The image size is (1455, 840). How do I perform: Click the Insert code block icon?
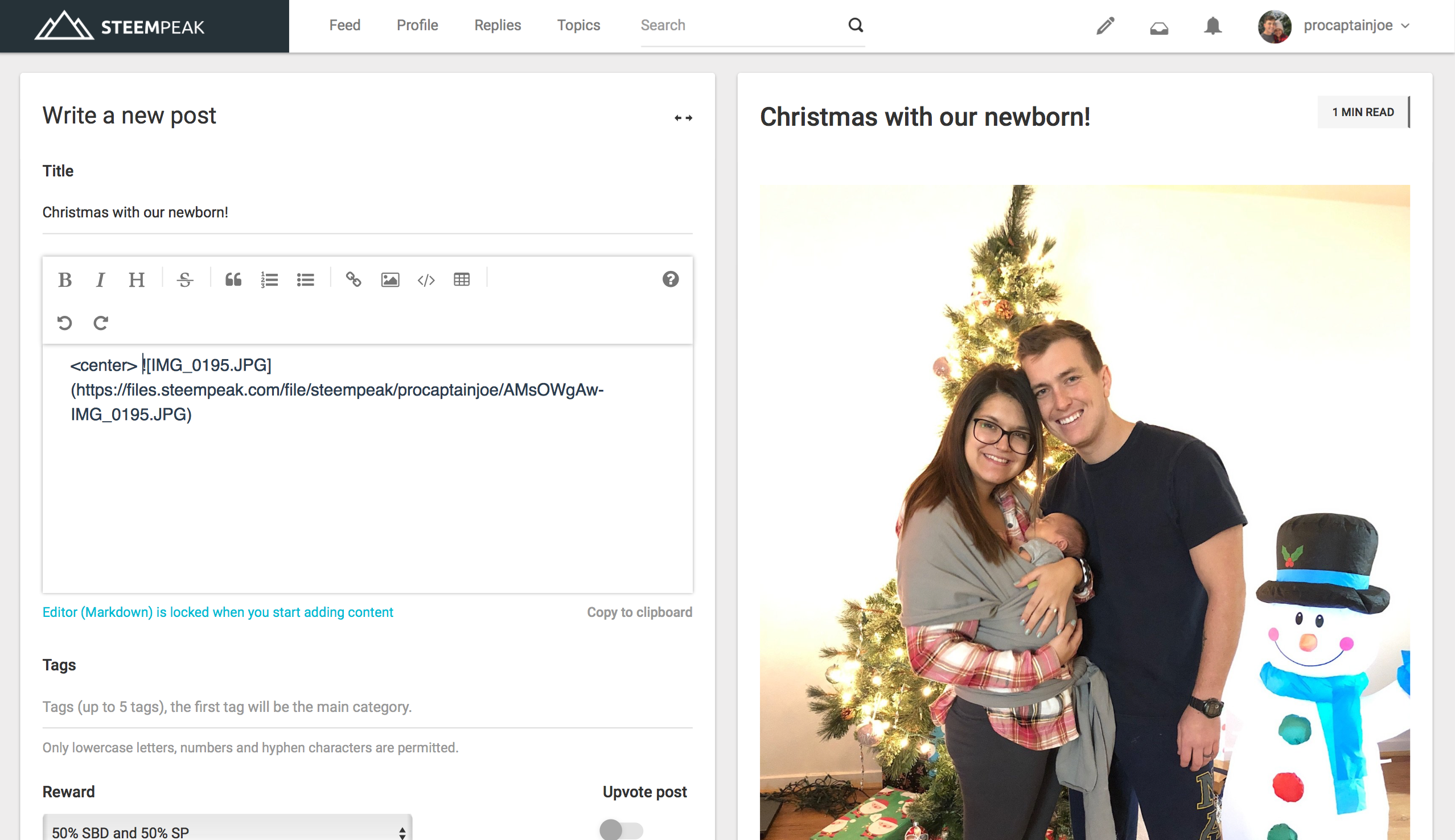pos(425,278)
